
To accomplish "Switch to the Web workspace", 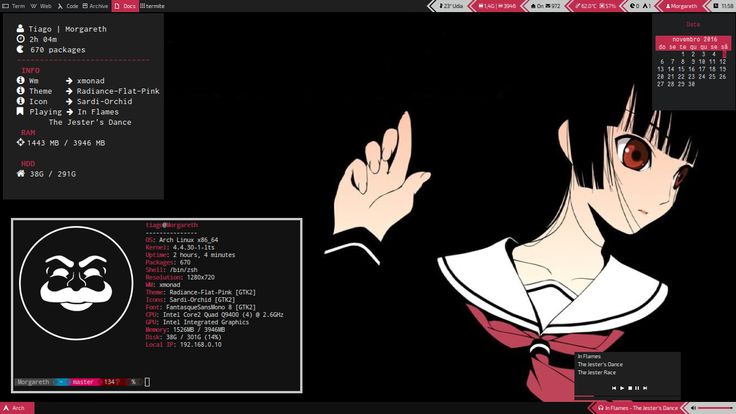I will tap(41, 6).
